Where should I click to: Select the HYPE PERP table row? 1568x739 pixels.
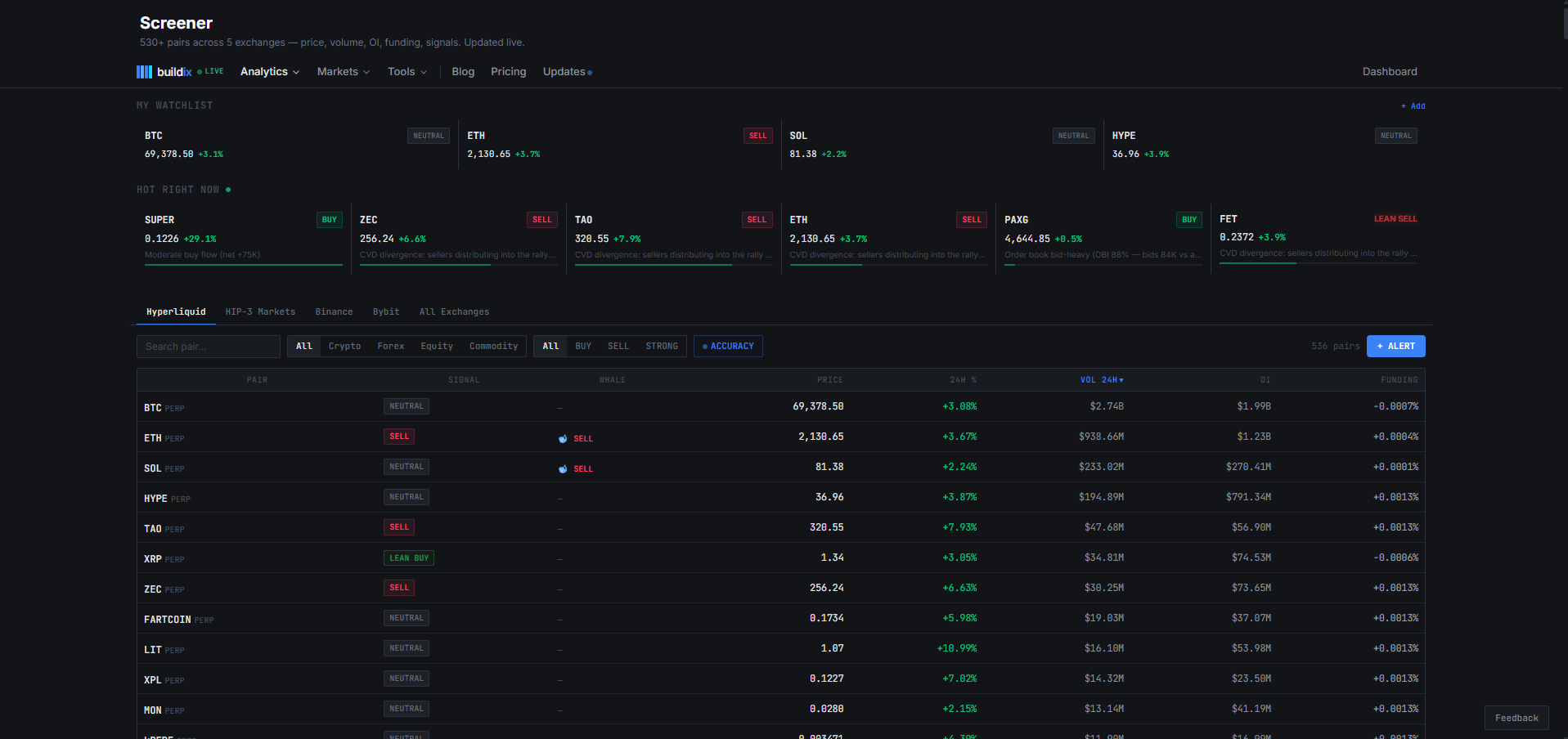coord(781,497)
